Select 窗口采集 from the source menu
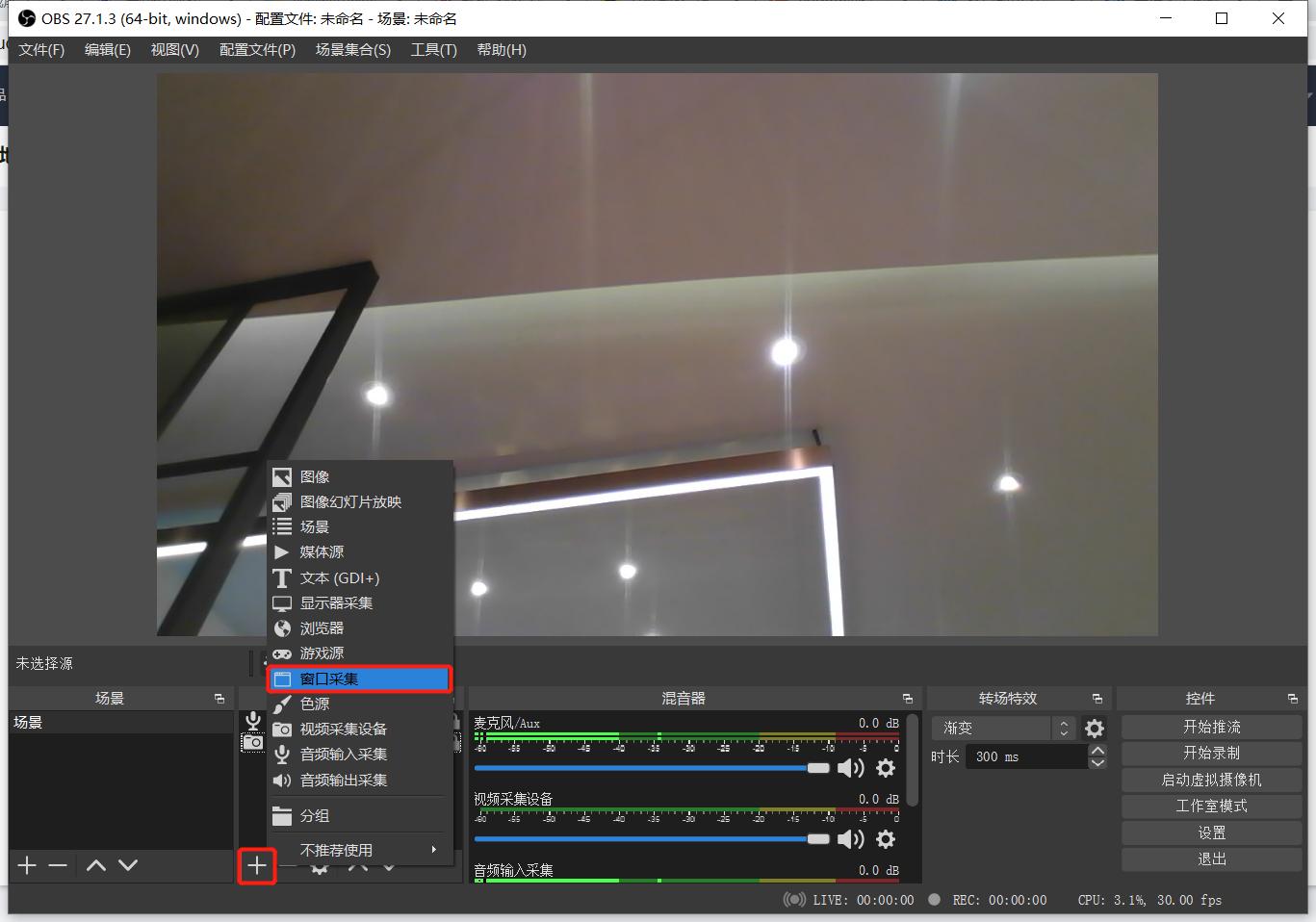 (x=358, y=679)
